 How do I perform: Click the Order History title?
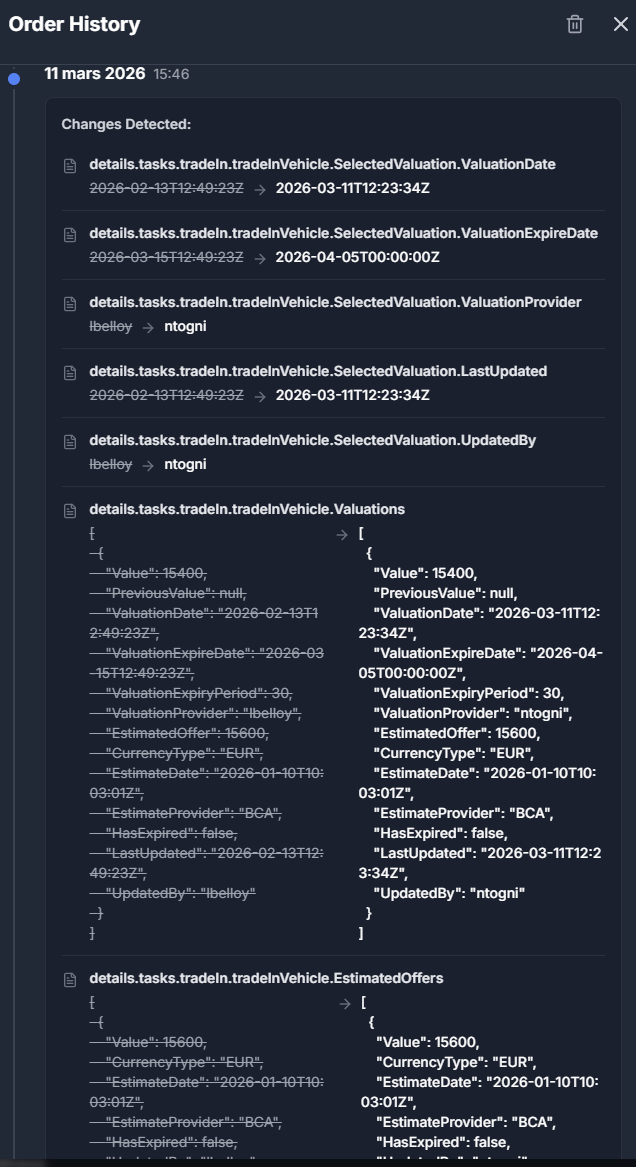click(74, 24)
